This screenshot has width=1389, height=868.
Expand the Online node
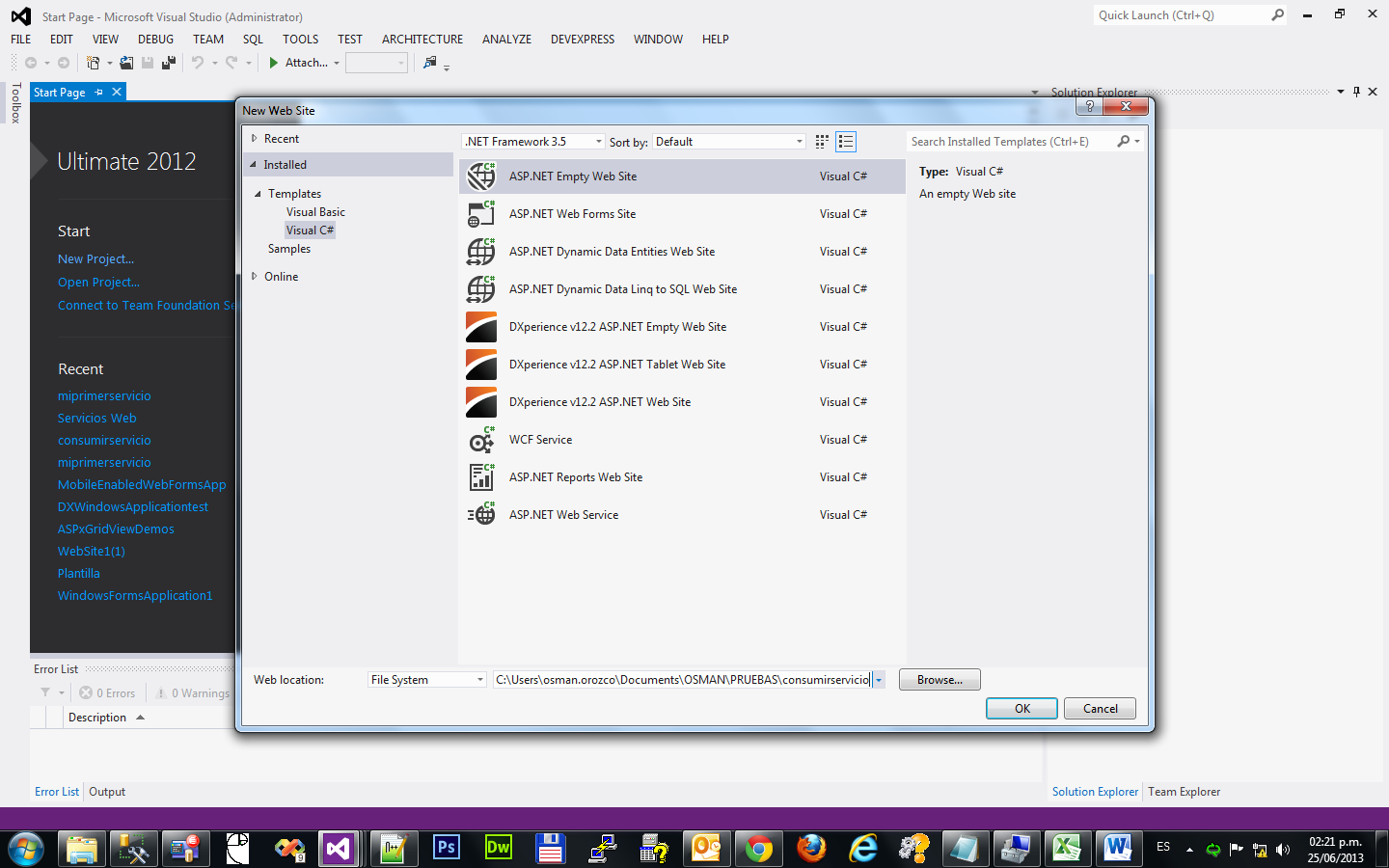tap(255, 277)
